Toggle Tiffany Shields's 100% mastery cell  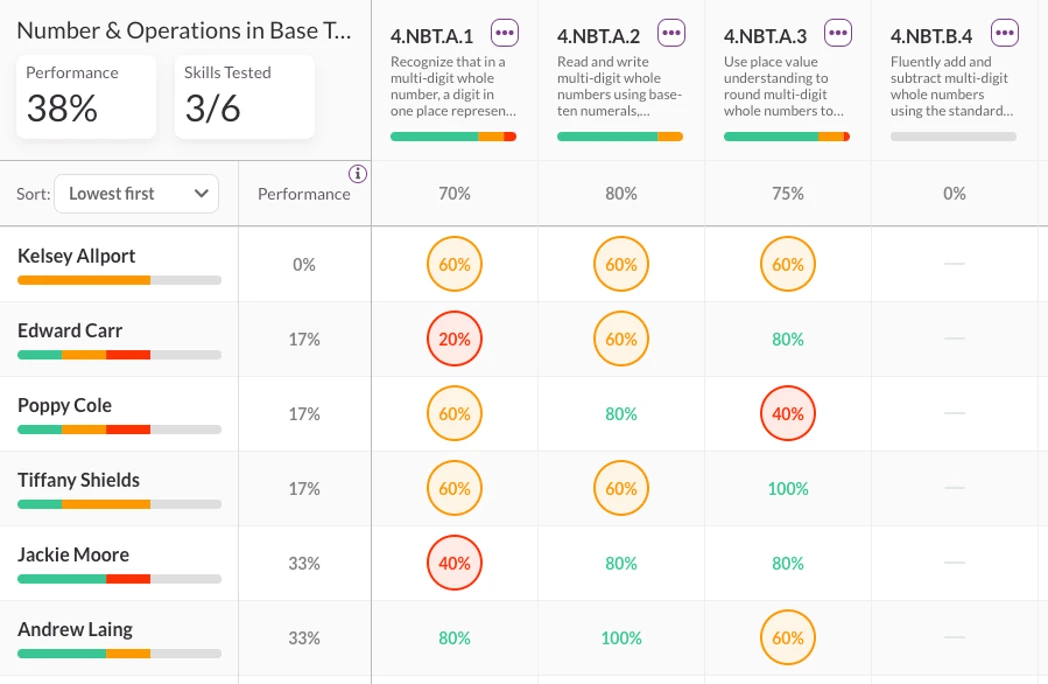788,488
